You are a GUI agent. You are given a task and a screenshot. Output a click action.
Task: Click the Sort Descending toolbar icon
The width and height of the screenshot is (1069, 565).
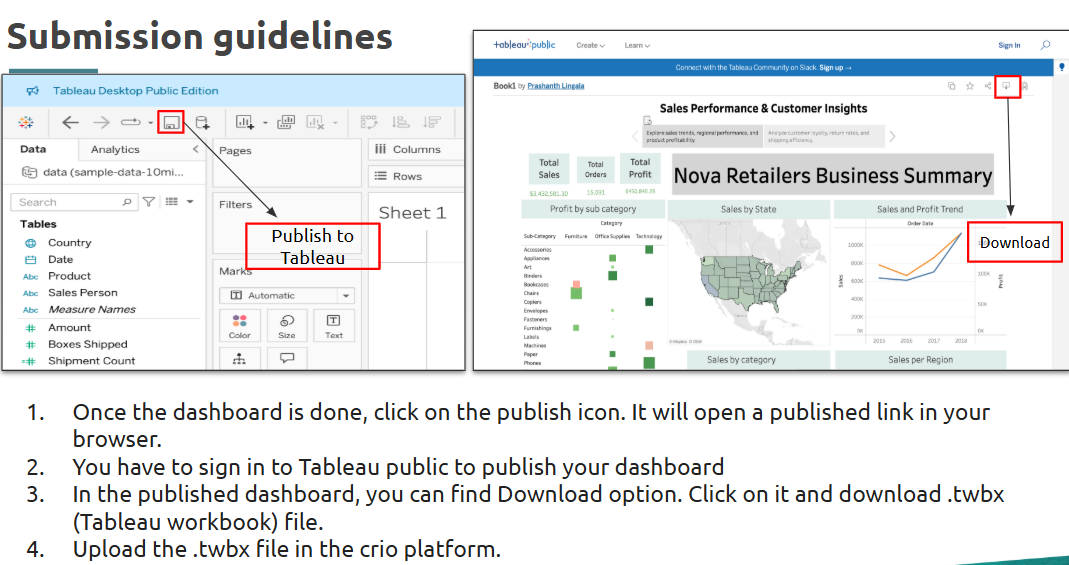pos(432,123)
